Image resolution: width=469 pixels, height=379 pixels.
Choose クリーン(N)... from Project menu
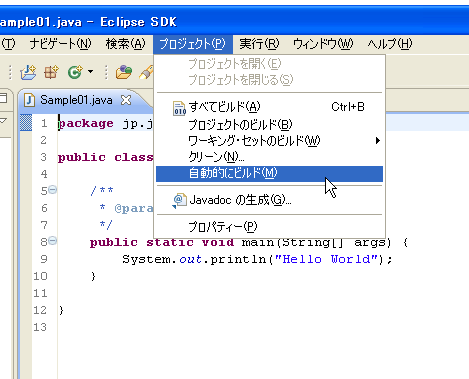269,157
